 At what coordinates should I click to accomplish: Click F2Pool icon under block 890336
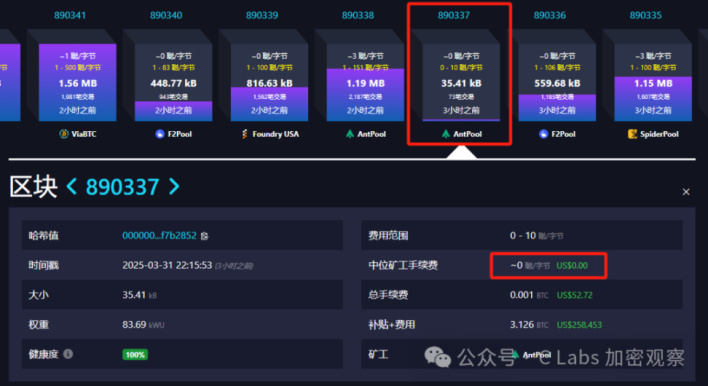(x=543, y=134)
